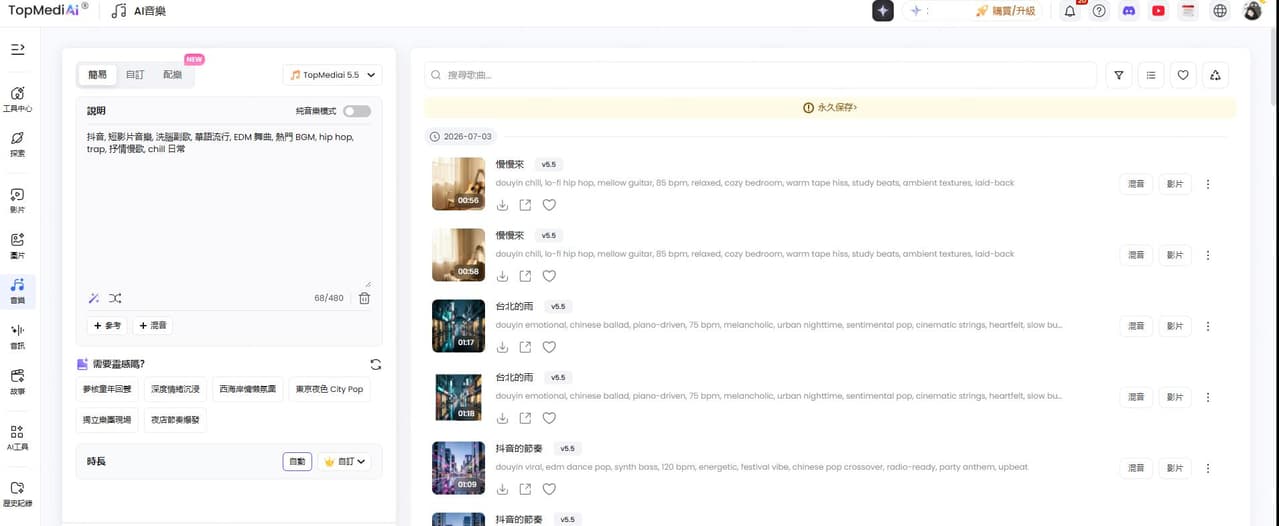Open more options for 00:56 慢慢來
The image size is (1279, 526).
coord(1208,184)
